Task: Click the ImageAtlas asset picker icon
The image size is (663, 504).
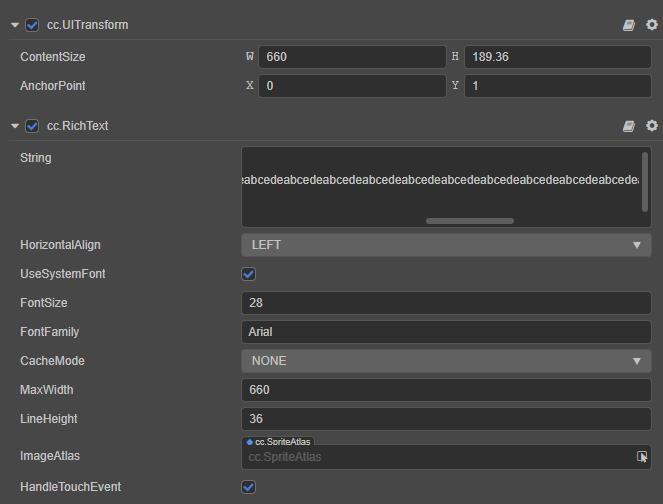Action: (x=642, y=457)
